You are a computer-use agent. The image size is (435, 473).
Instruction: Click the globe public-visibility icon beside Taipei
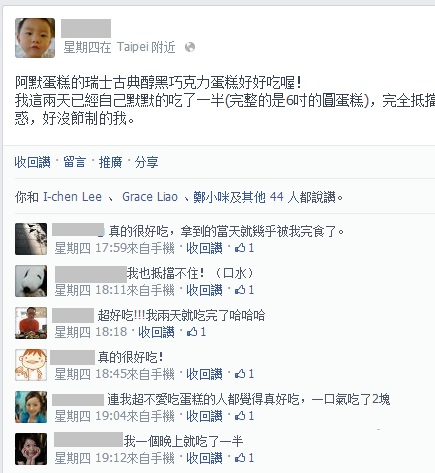pos(190,47)
